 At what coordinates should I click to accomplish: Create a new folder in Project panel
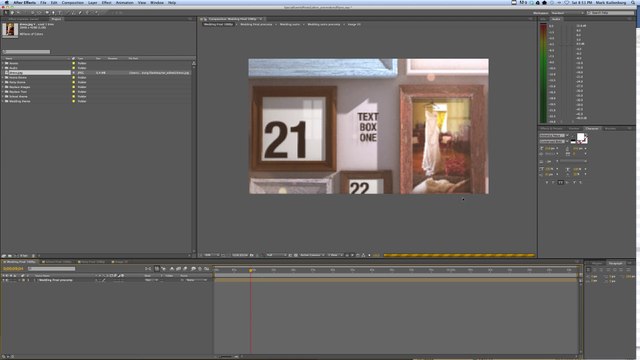click(x=9, y=256)
